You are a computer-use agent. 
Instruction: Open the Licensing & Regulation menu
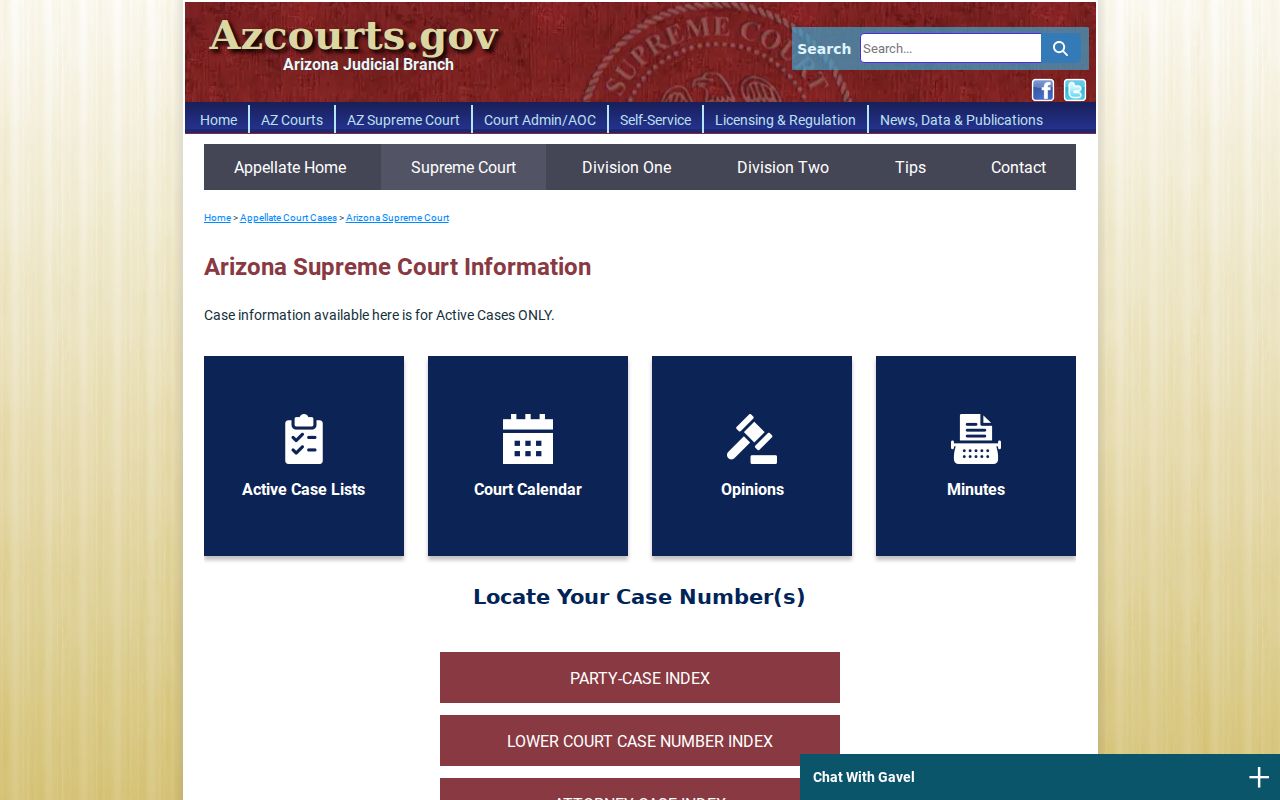pyautogui.click(x=785, y=120)
